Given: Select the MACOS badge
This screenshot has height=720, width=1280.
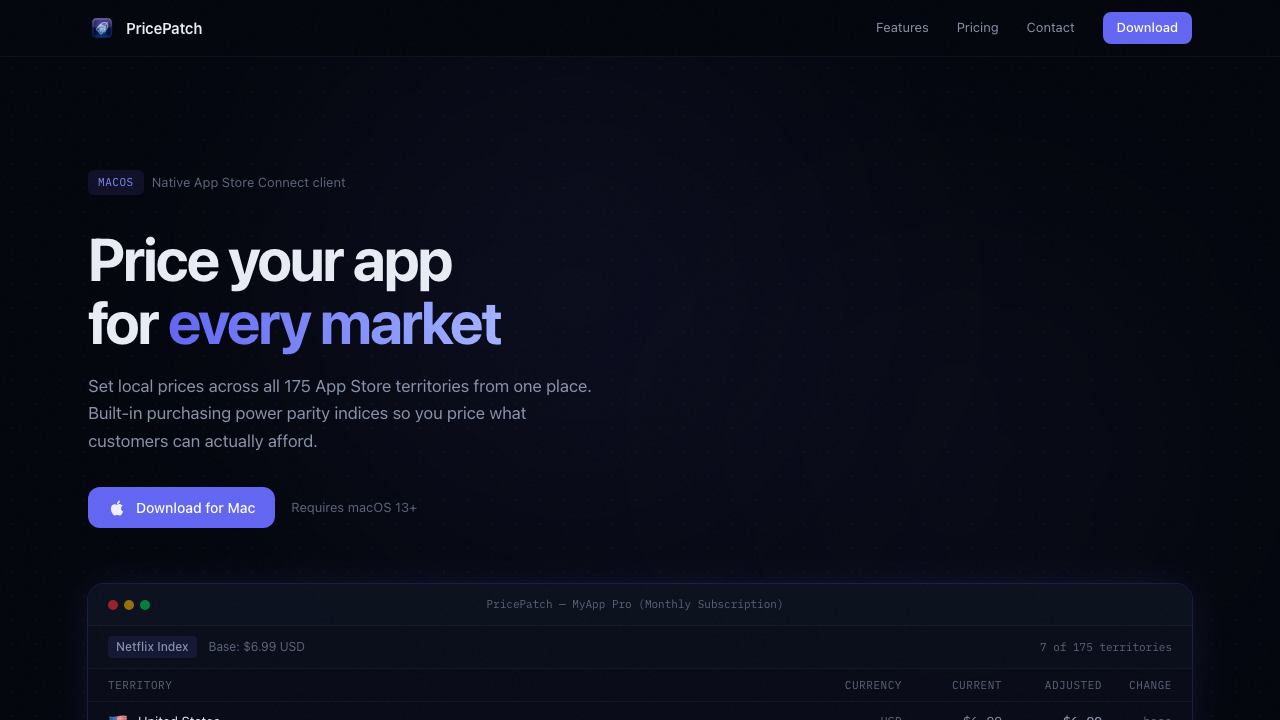Looking at the screenshot, I should pos(116,183).
